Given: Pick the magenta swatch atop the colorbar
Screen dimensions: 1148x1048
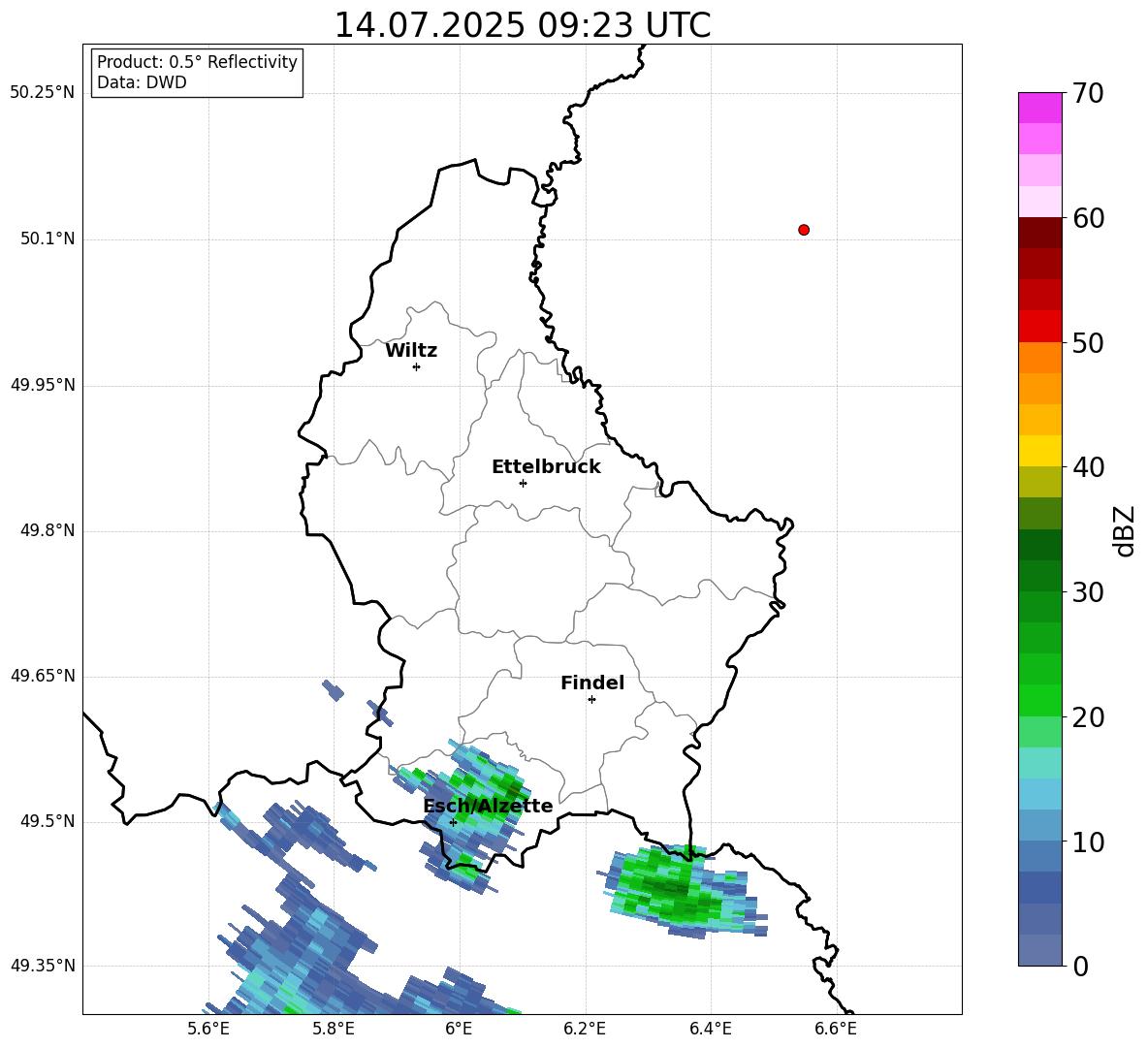Looking at the screenshot, I should tap(1039, 109).
